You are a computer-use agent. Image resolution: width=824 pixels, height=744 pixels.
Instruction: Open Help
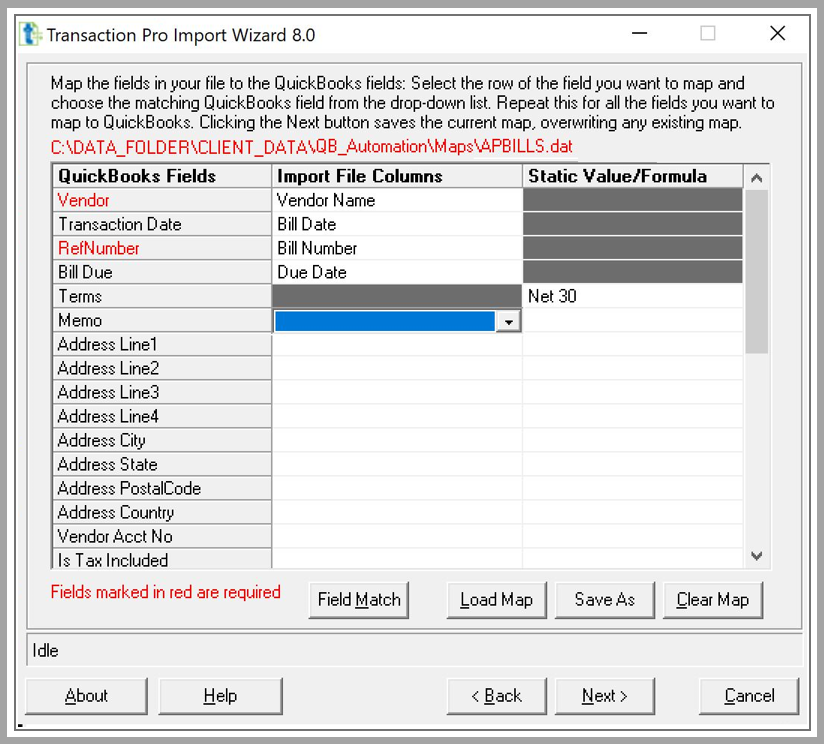pos(220,696)
